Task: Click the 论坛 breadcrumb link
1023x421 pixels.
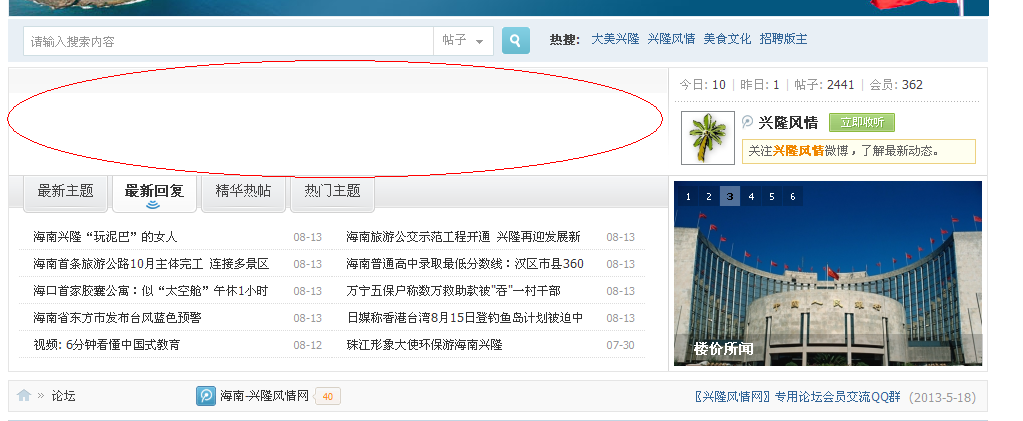Action: pos(63,396)
